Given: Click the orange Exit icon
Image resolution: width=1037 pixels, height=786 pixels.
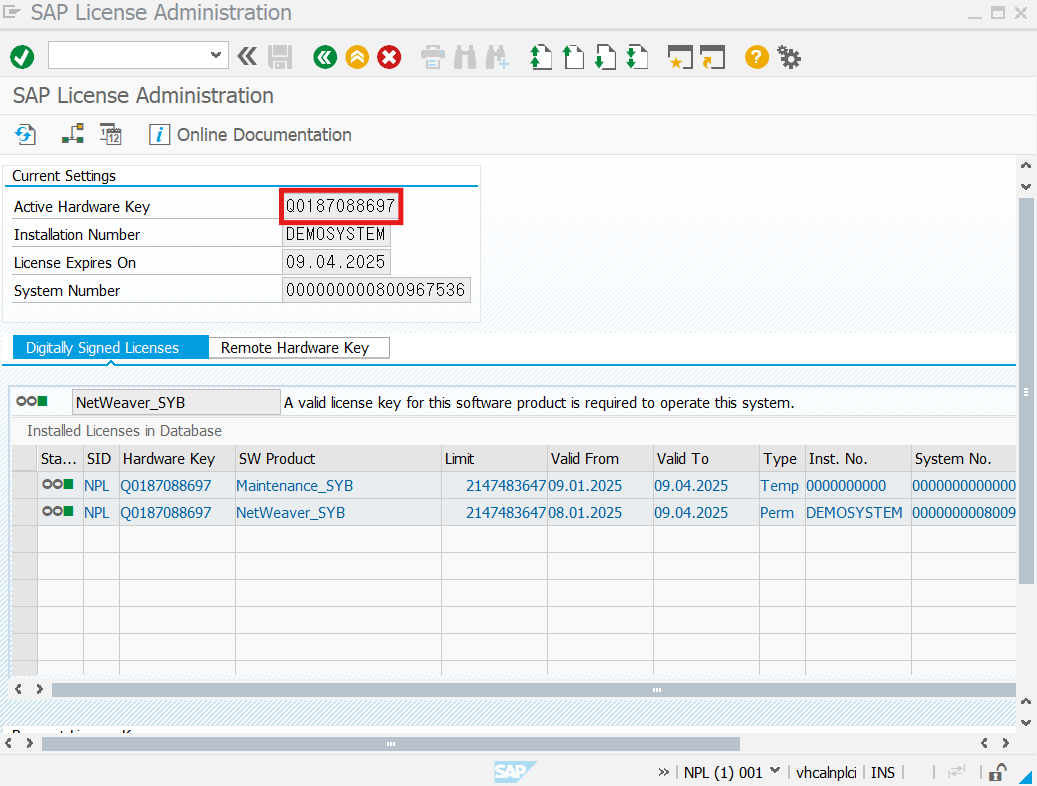Looking at the screenshot, I should coord(357,58).
